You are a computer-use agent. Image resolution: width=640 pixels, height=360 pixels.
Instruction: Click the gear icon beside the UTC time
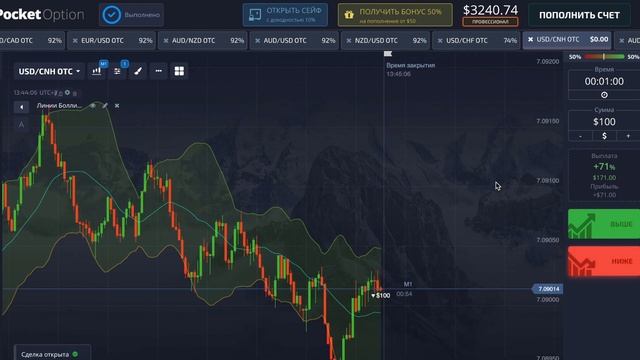67,93
